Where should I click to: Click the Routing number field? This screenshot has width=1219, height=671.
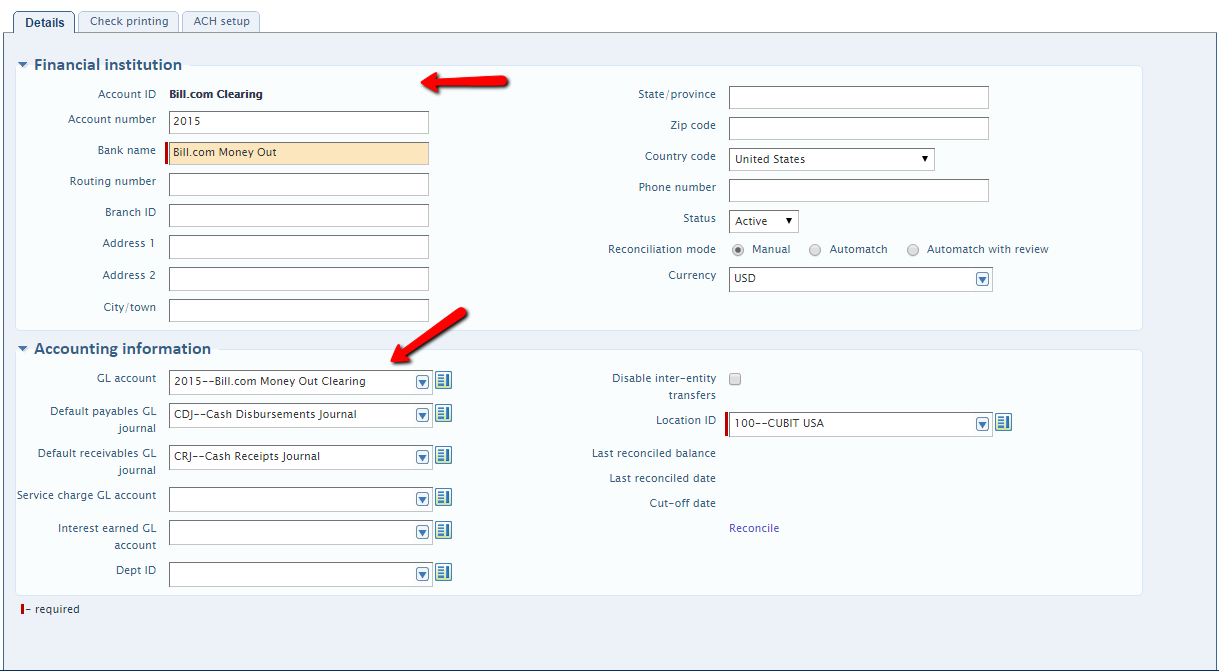click(x=299, y=184)
